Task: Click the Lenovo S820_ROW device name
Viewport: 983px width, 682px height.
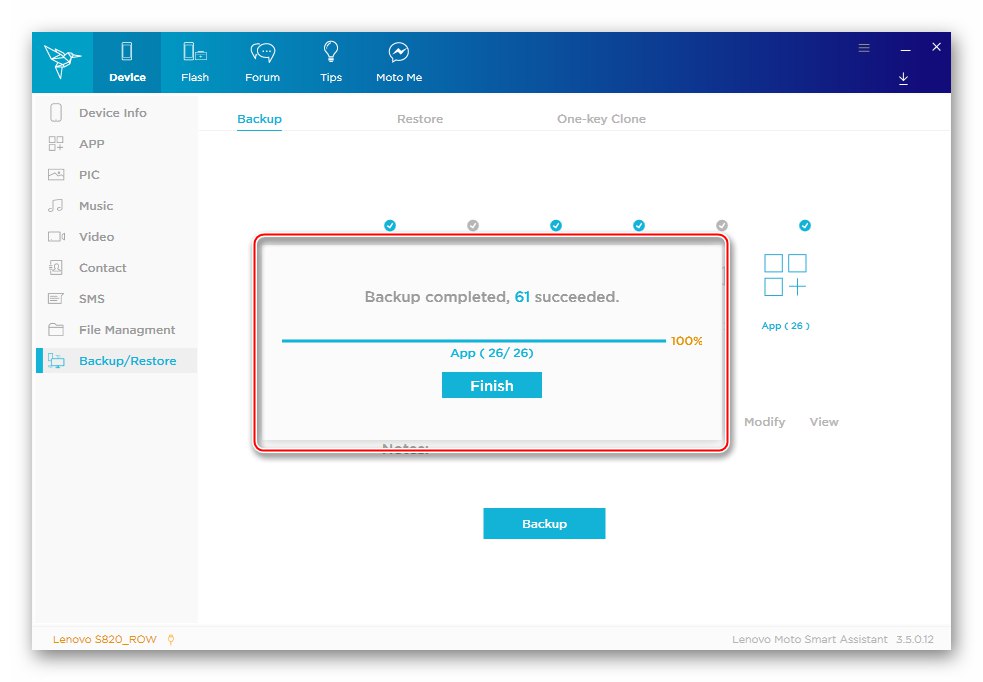Action: [105, 639]
